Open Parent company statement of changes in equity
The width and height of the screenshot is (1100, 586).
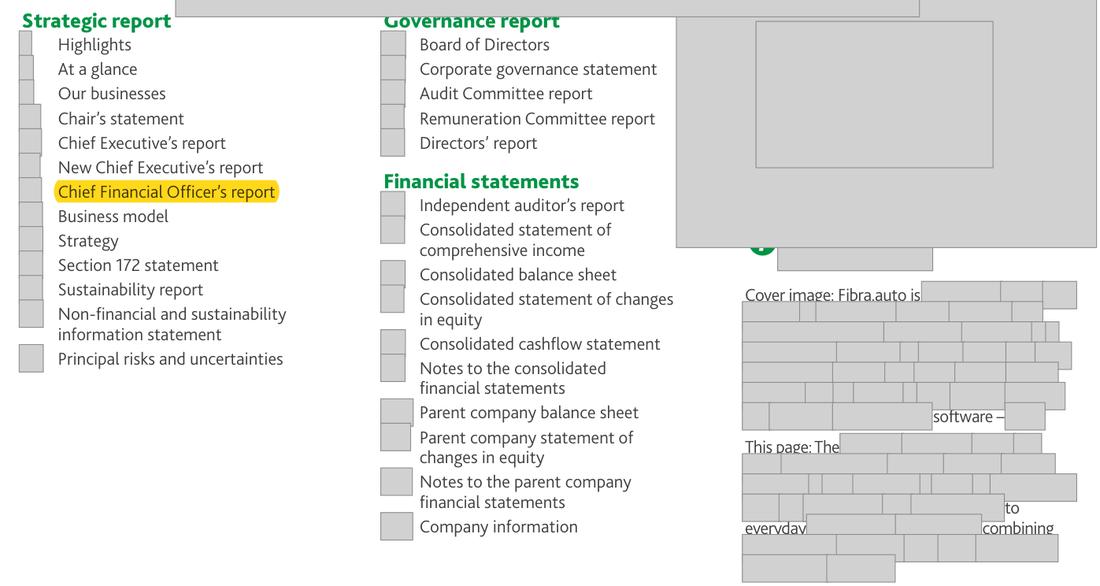[x=527, y=448]
